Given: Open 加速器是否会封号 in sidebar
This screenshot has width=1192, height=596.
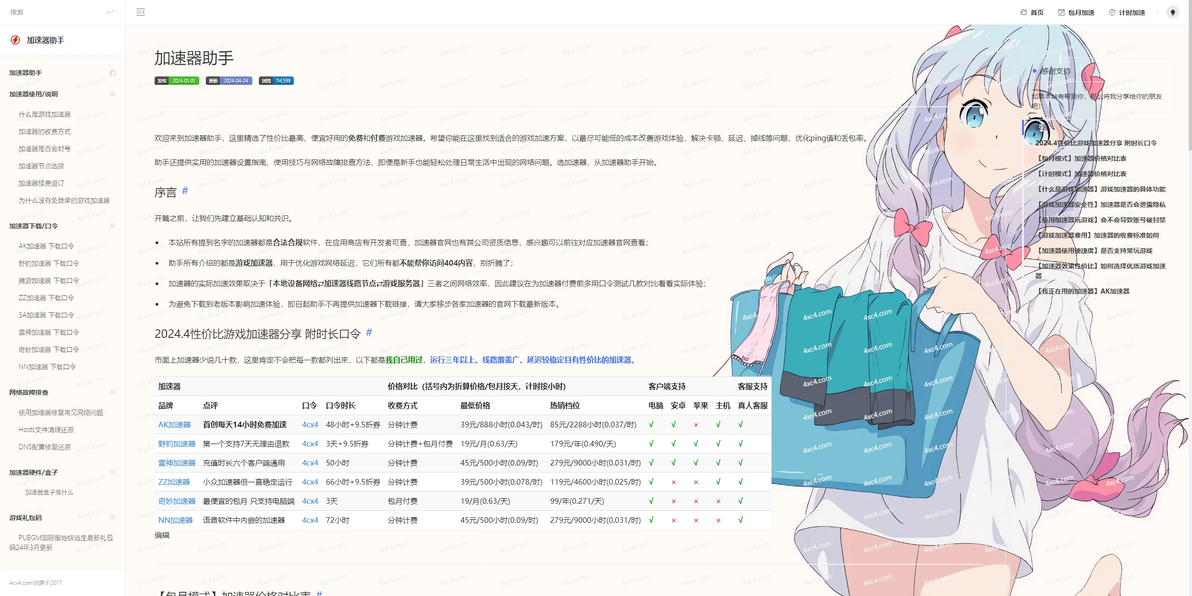Looking at the screenshot, I should click(x=44, y=149).
